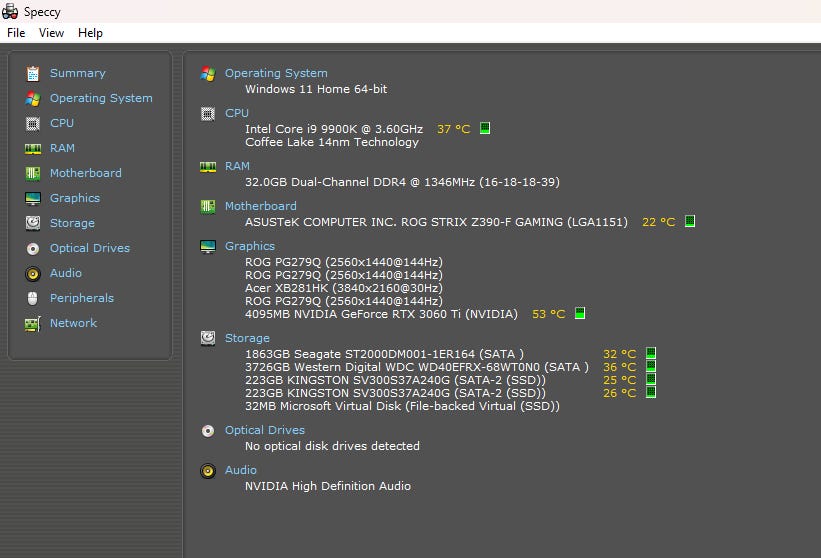Click the Graphics monitor icon in sidebar
This screenshot has width=821, height=558.
[x=33, y=198]
